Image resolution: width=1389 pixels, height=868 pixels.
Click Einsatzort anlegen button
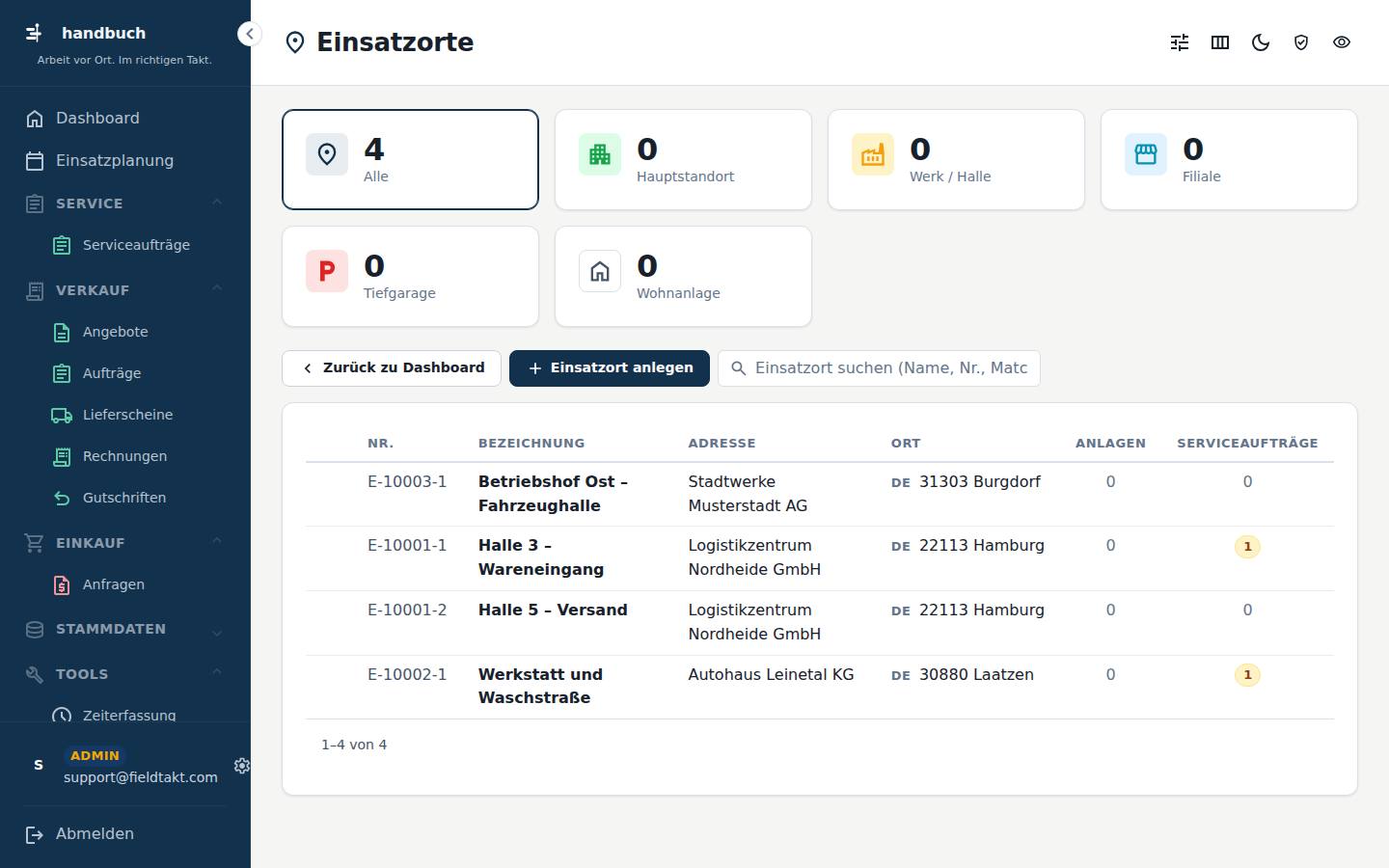(x=610, y=368)
